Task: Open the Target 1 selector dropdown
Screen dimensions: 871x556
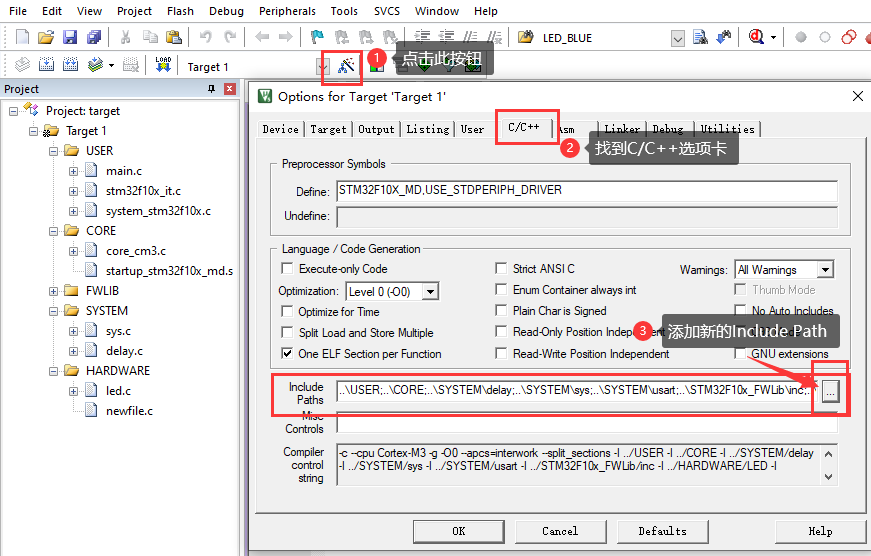Action: coord(322,67)
